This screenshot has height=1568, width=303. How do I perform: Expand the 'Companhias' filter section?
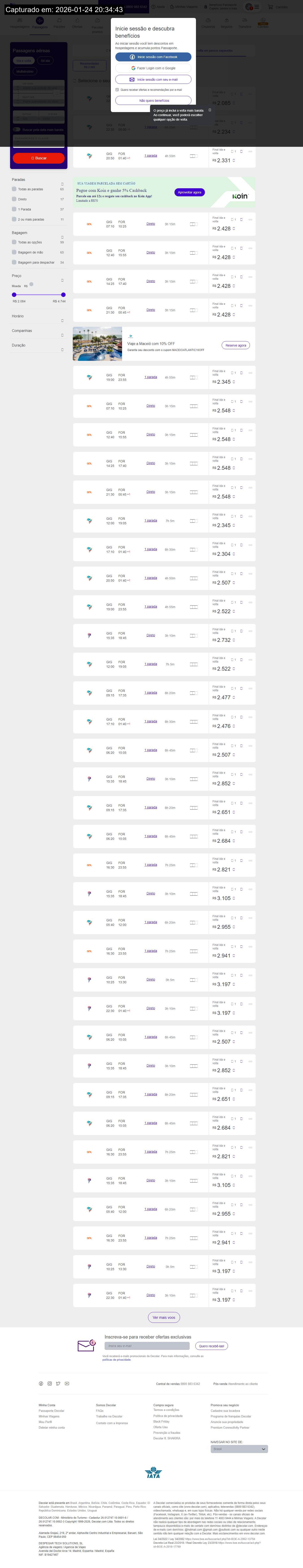tap(62, 335)
